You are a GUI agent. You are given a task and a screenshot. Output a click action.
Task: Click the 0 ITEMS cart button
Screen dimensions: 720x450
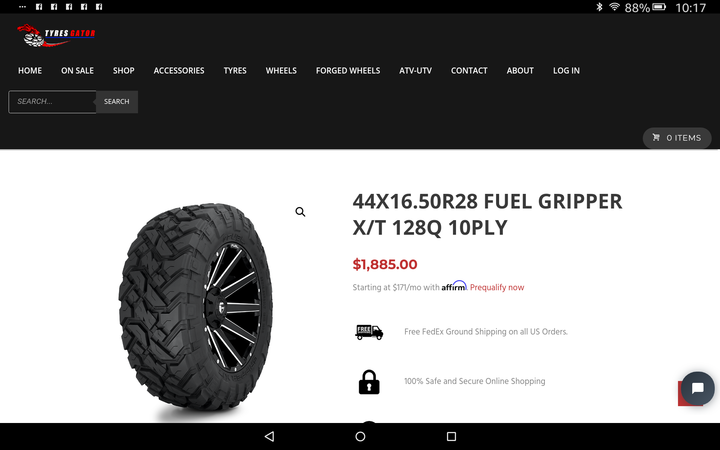(x=677, y=138)
